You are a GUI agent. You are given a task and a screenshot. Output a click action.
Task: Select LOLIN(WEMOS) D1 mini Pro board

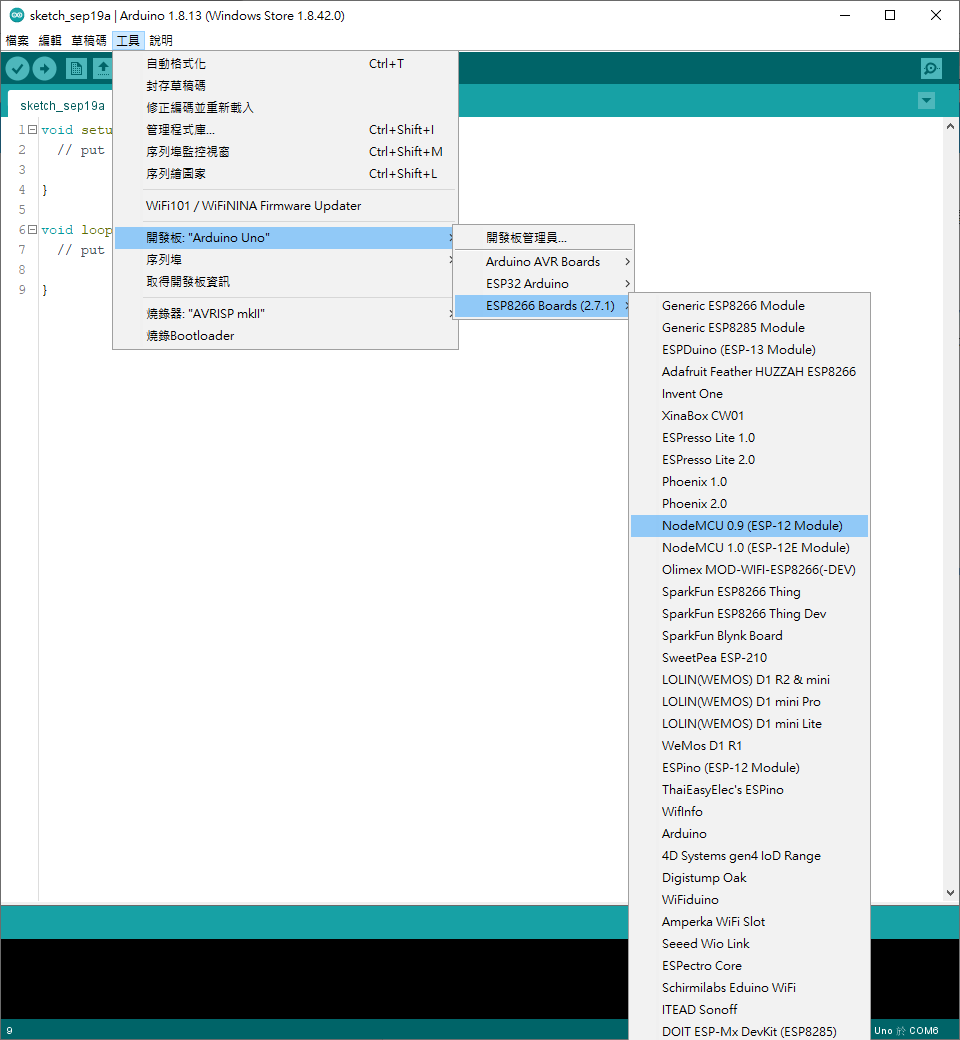tap(749, 702)
